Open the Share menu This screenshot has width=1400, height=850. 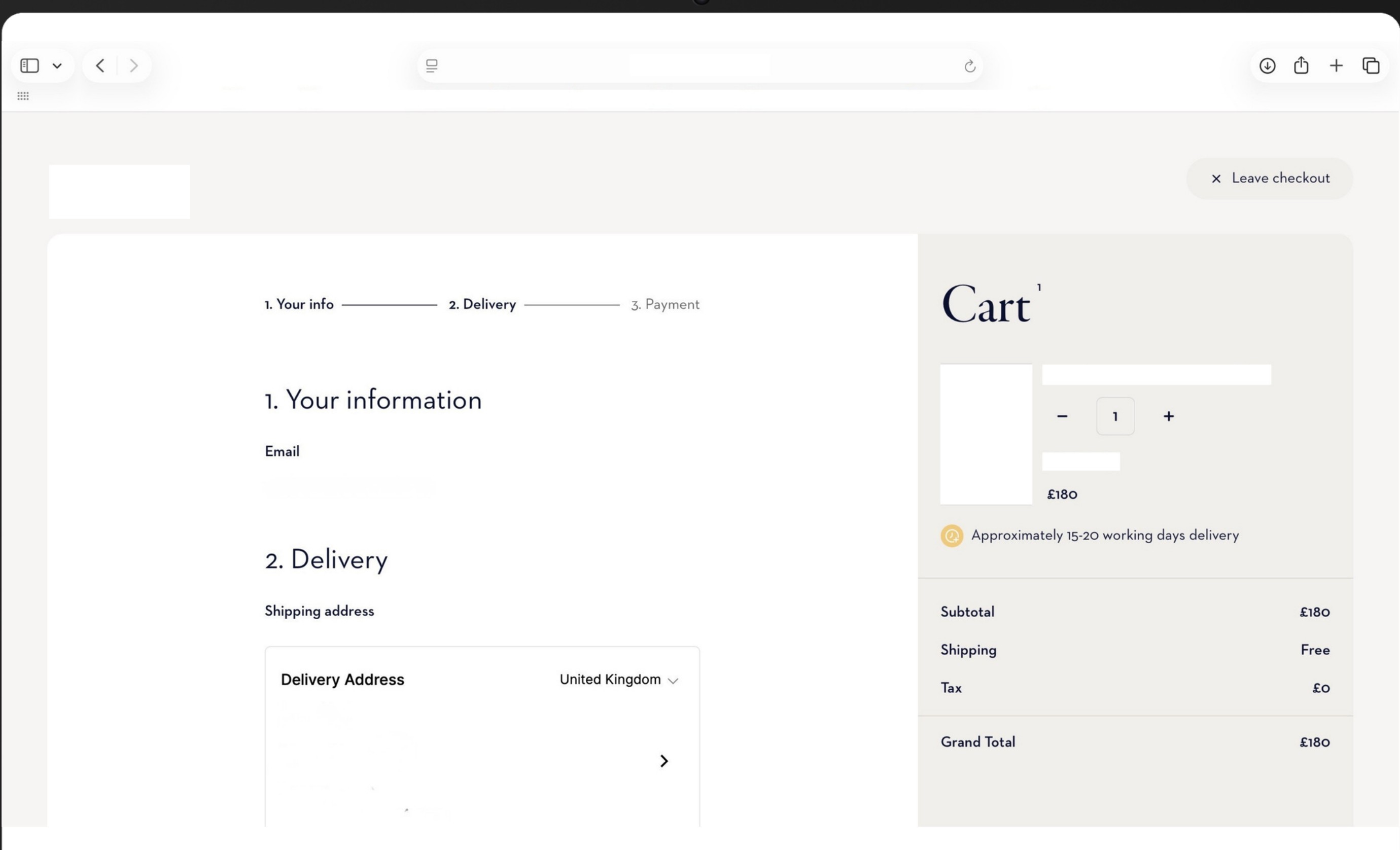click(1301, 65)
